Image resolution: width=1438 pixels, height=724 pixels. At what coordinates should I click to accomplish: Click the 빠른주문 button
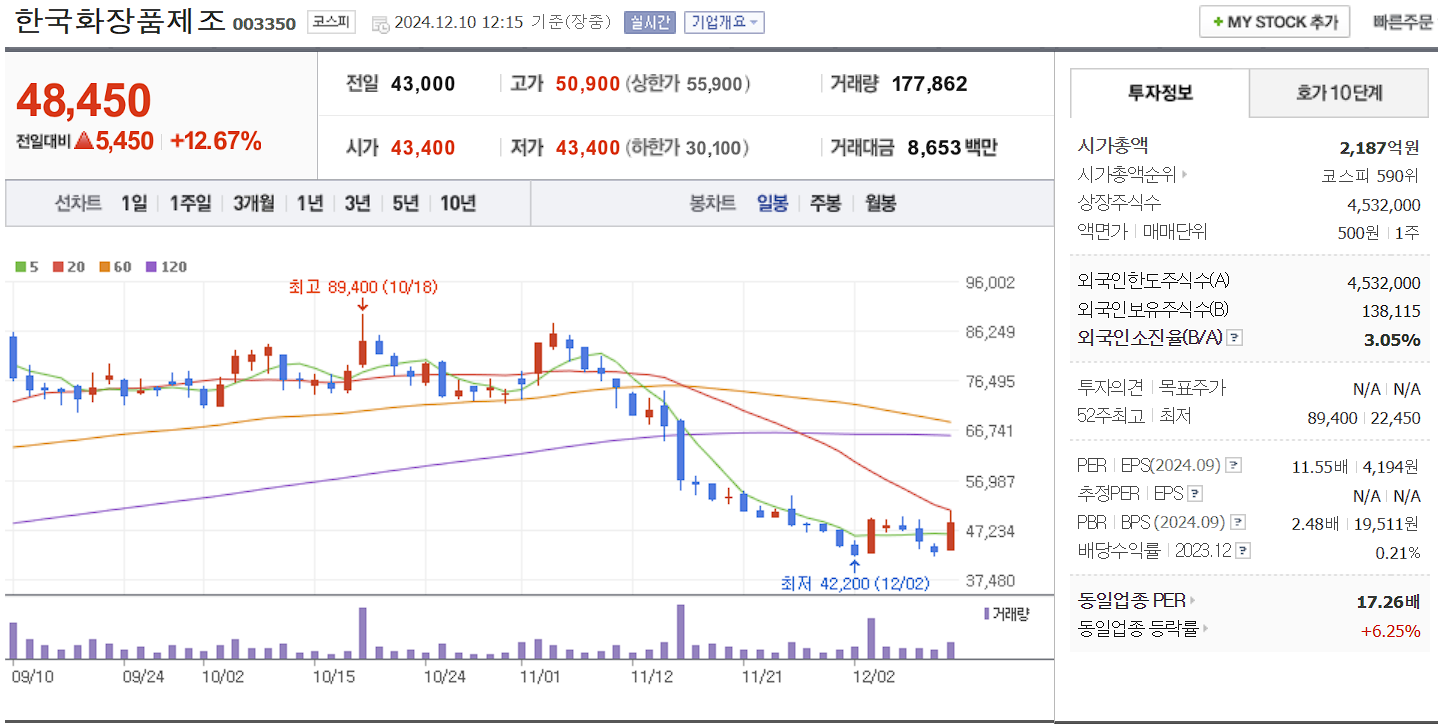coord(1404,21)
